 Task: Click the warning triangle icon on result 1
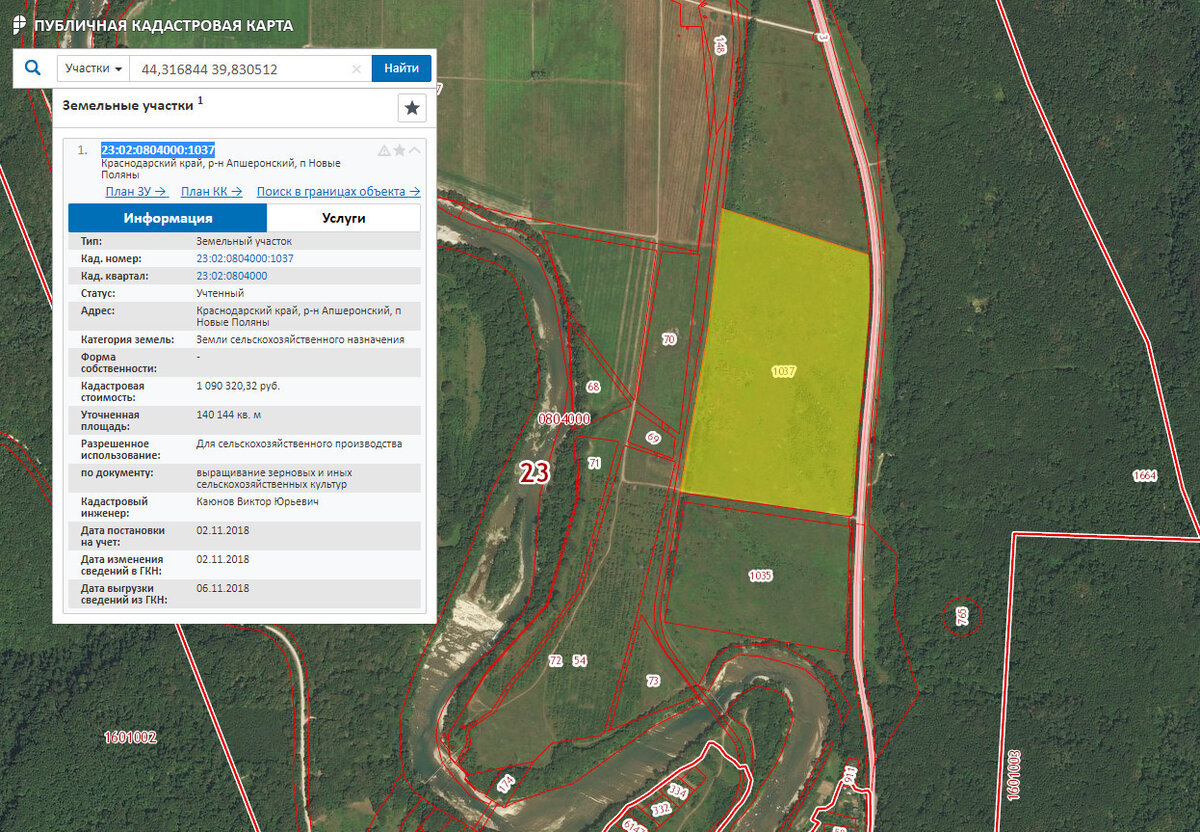click(x=384, y=150)
